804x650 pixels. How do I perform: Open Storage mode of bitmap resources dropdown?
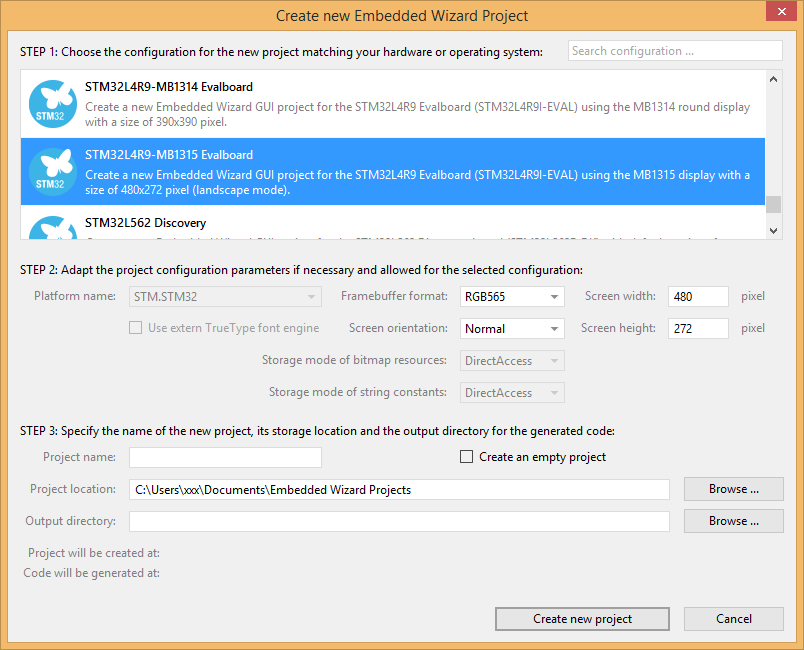click(x=512, y=361)
